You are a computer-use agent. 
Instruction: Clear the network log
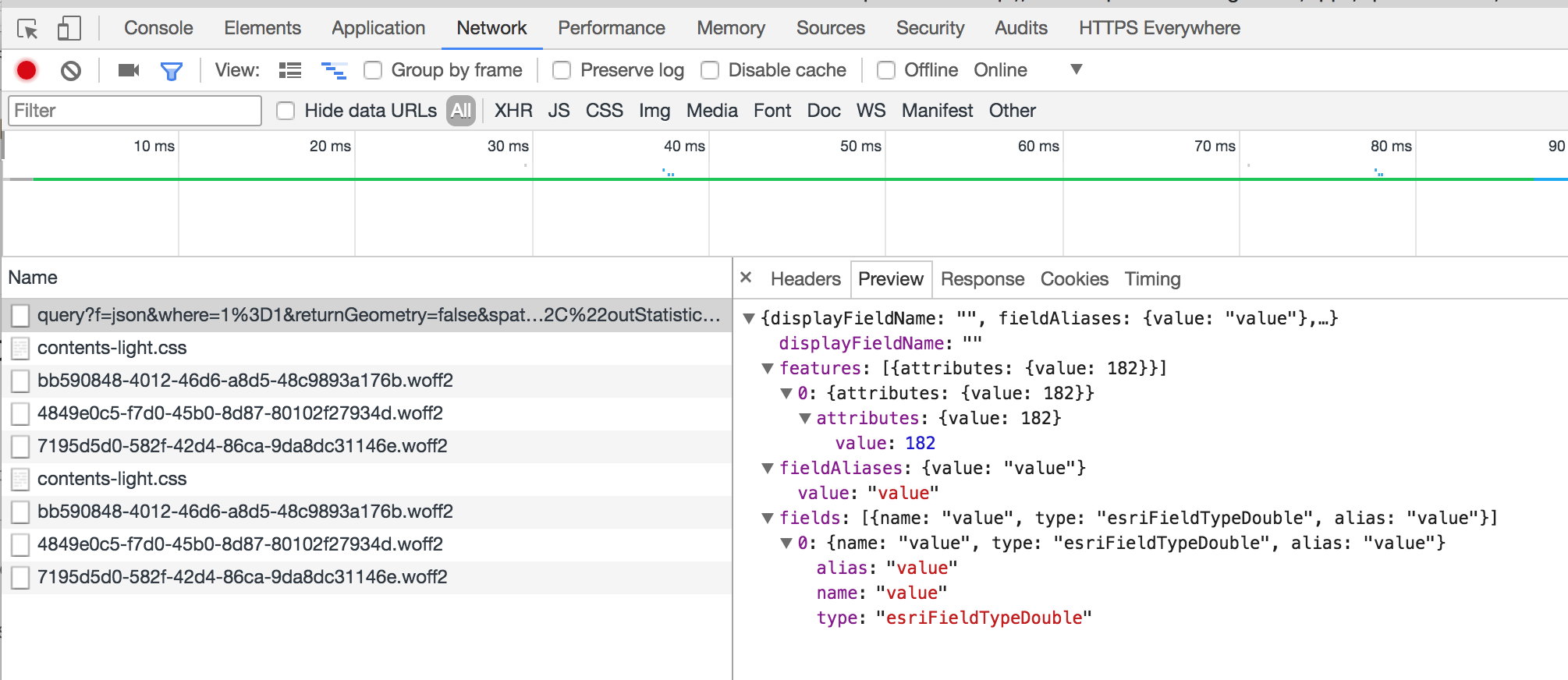point(71,71)
